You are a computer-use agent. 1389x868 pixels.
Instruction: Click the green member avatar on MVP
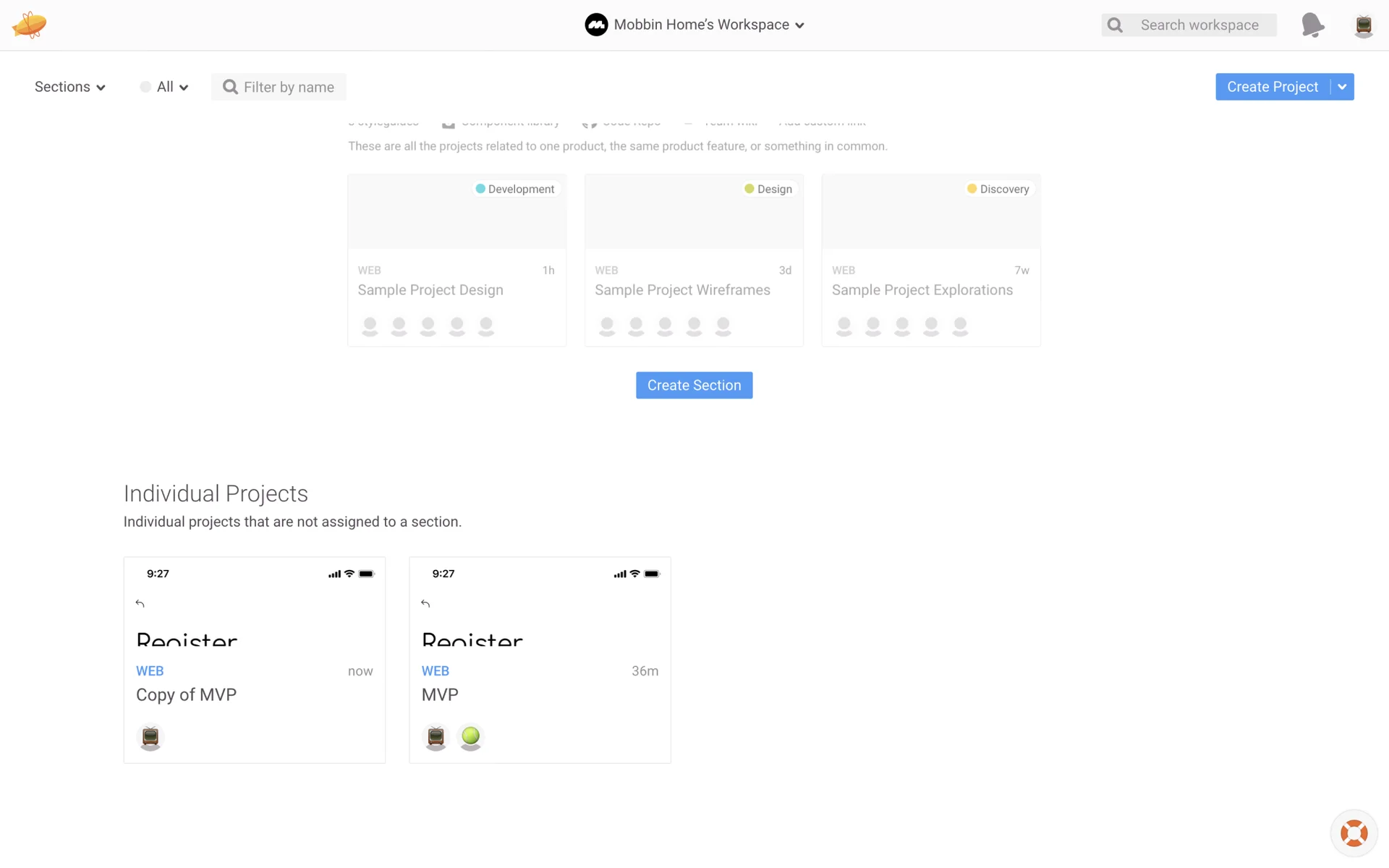point(470,736)
